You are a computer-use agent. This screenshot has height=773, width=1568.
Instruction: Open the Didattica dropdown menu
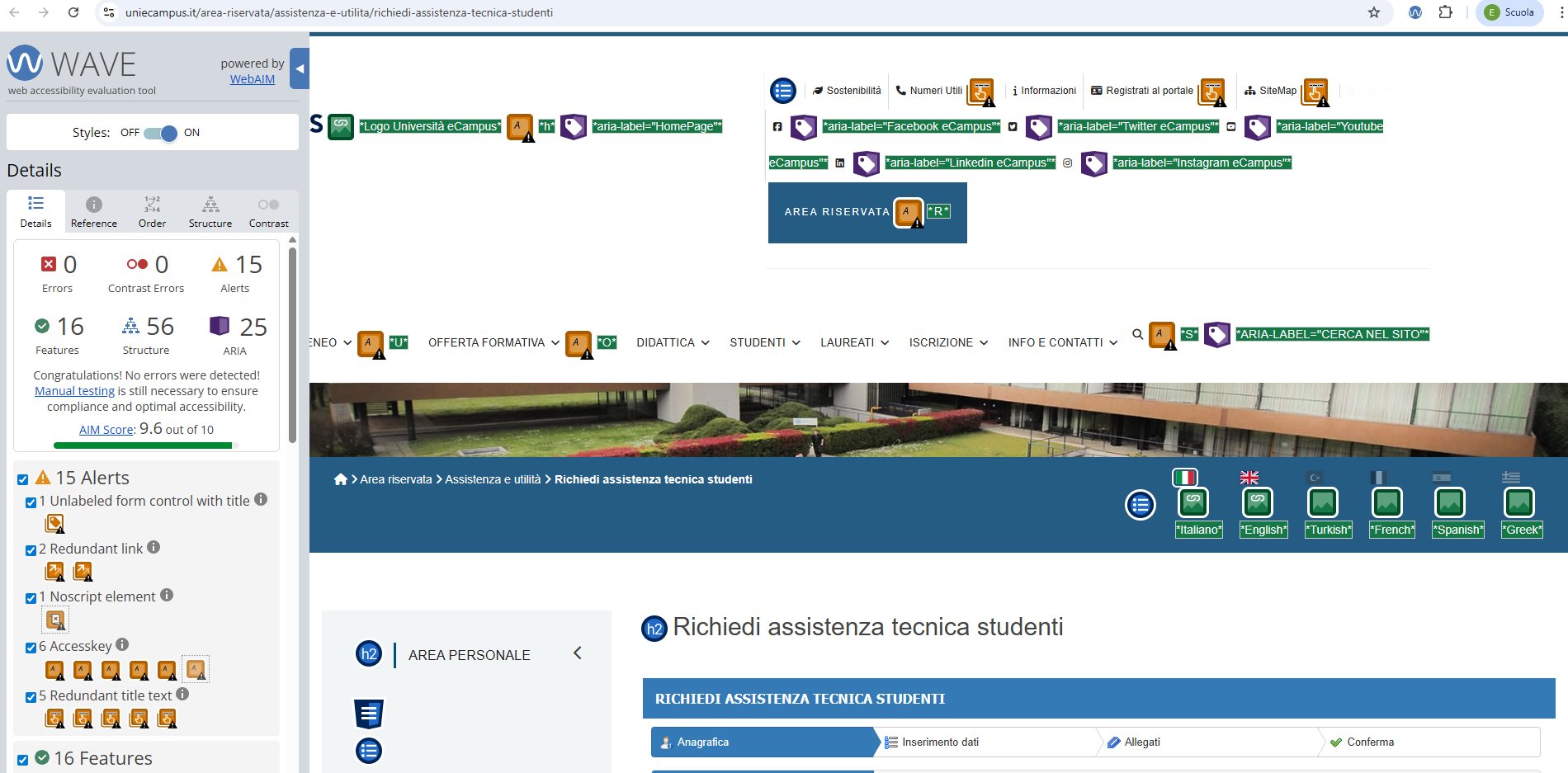673,342
